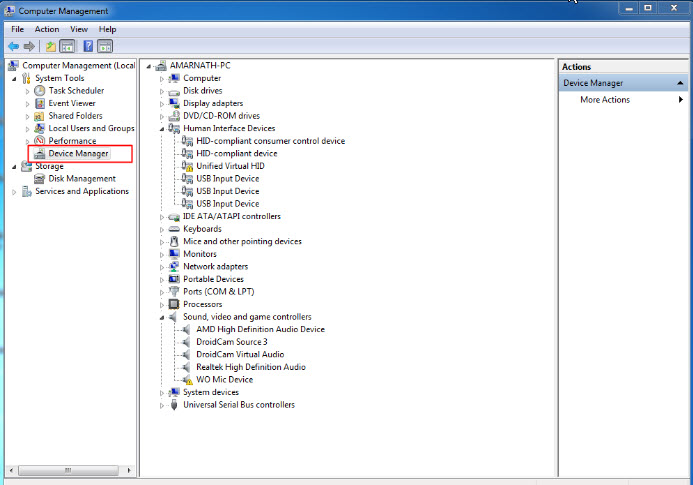Click the Task Scheduler clock icon

click(x=40, y=91)
